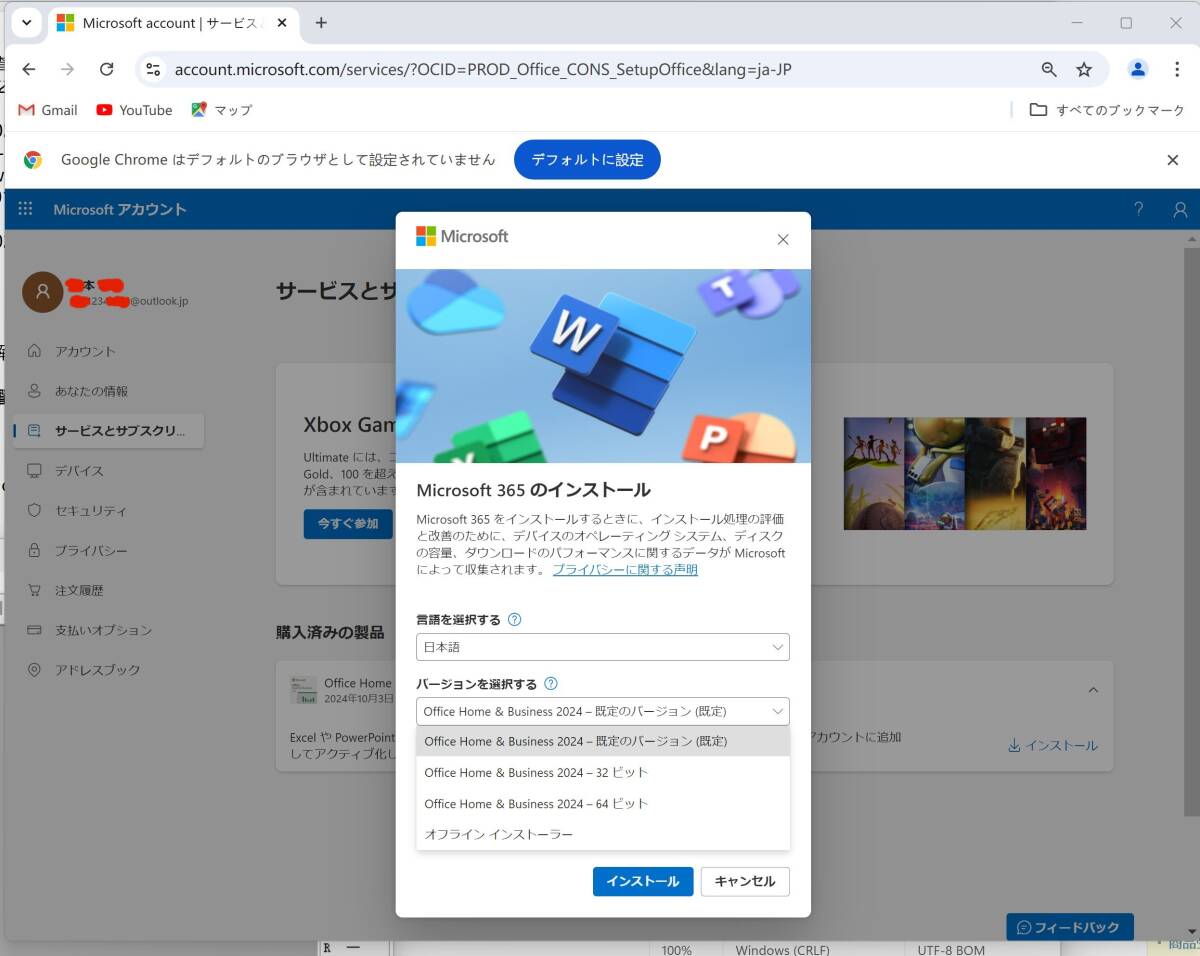Open the Chrome profile icon

pyautogui.click(x=1138, y=69)
